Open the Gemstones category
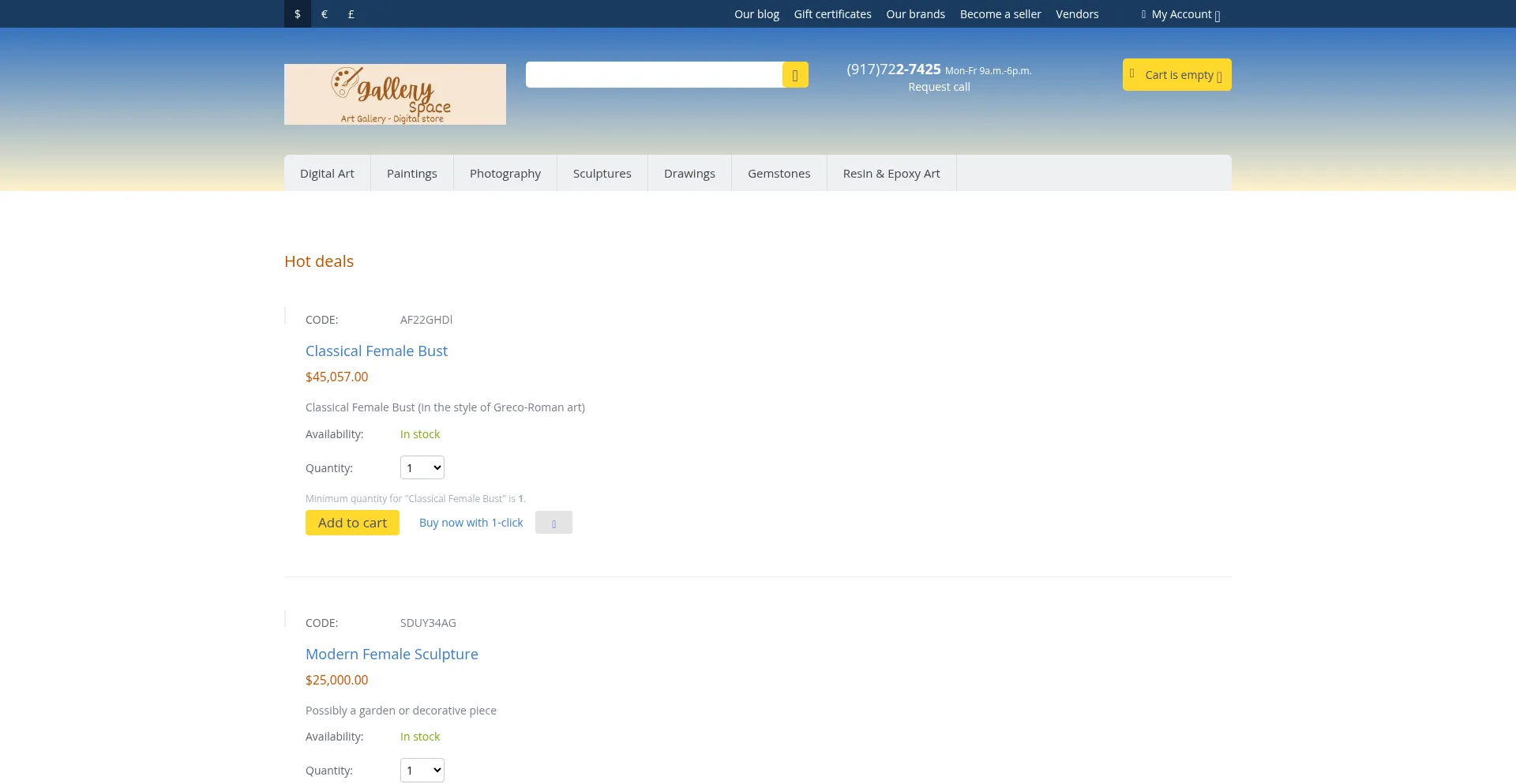The height and width of the screenshot is (784, 1516). tap(779, 174)
